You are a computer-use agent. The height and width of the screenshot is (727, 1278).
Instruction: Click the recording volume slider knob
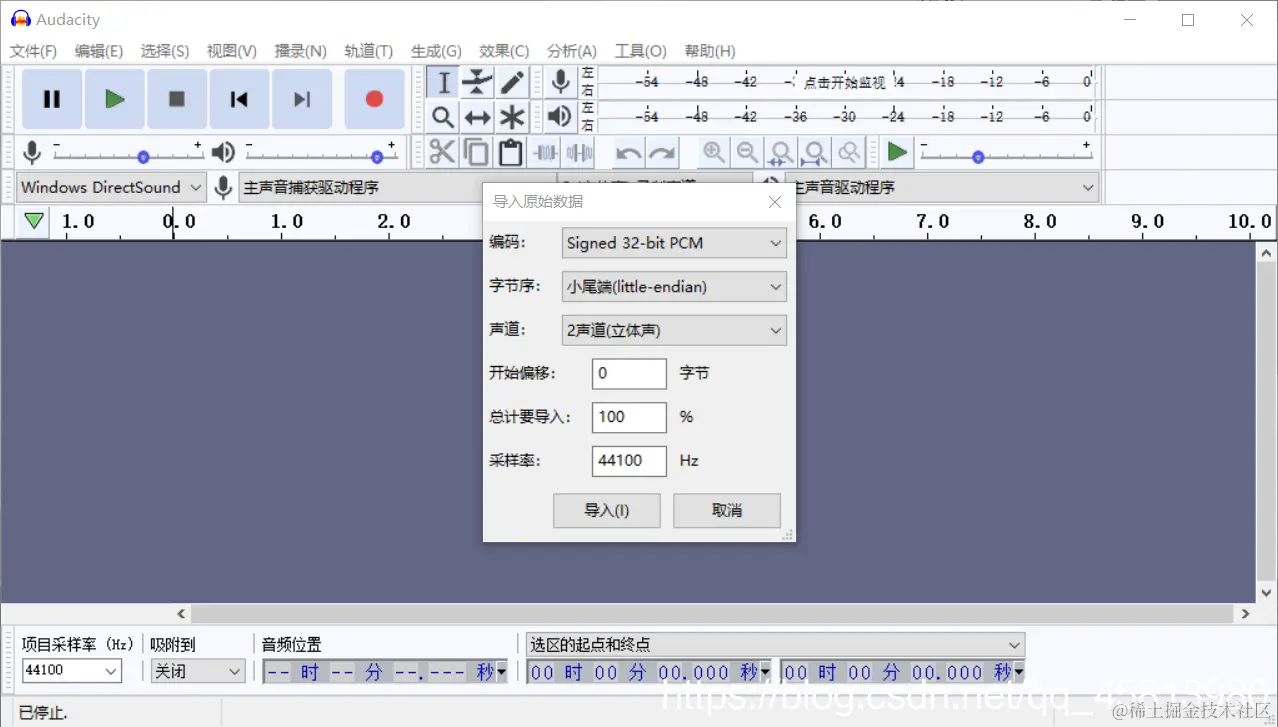(143, 157)
